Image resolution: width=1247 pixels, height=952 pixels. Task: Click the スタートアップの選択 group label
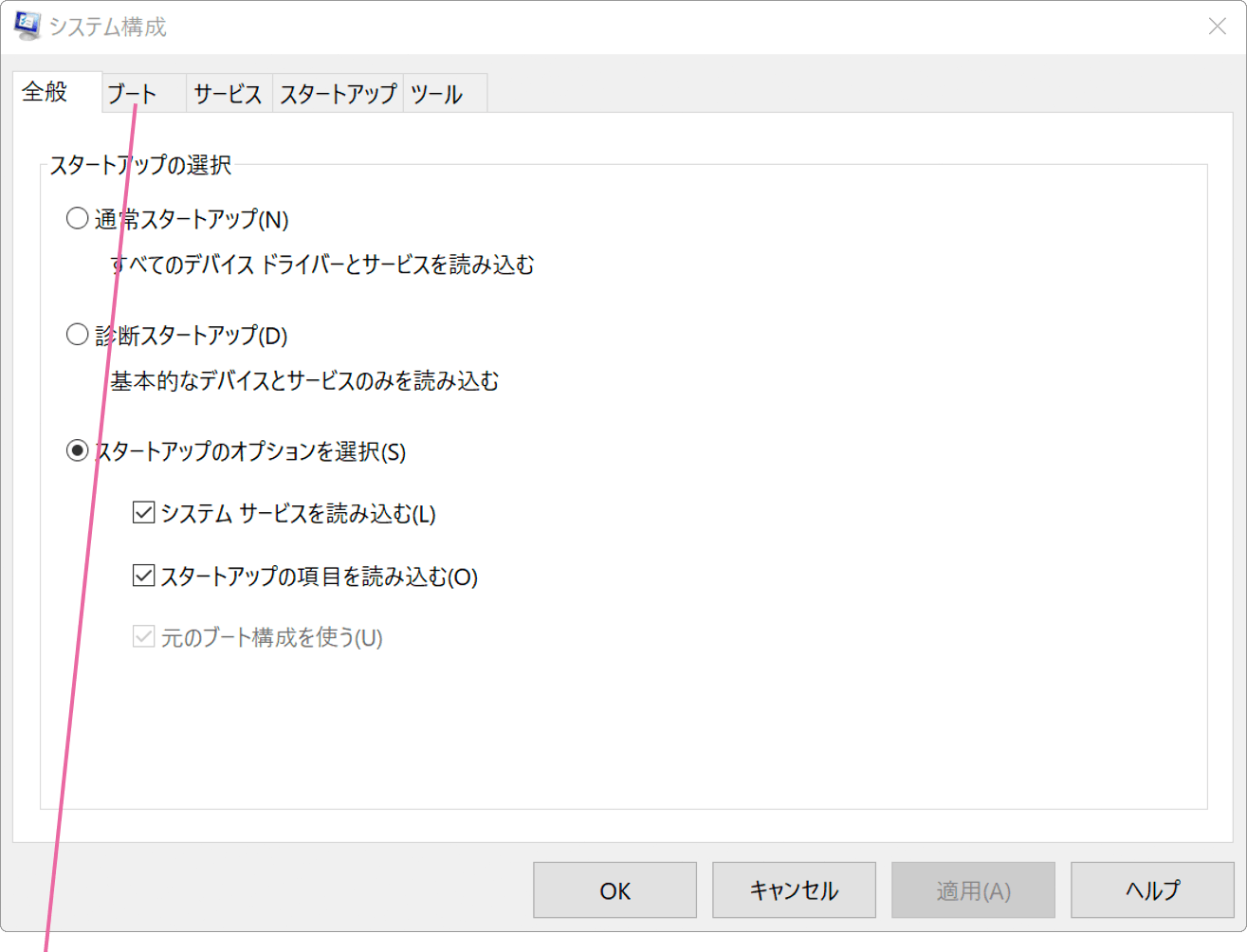[140, 165]
